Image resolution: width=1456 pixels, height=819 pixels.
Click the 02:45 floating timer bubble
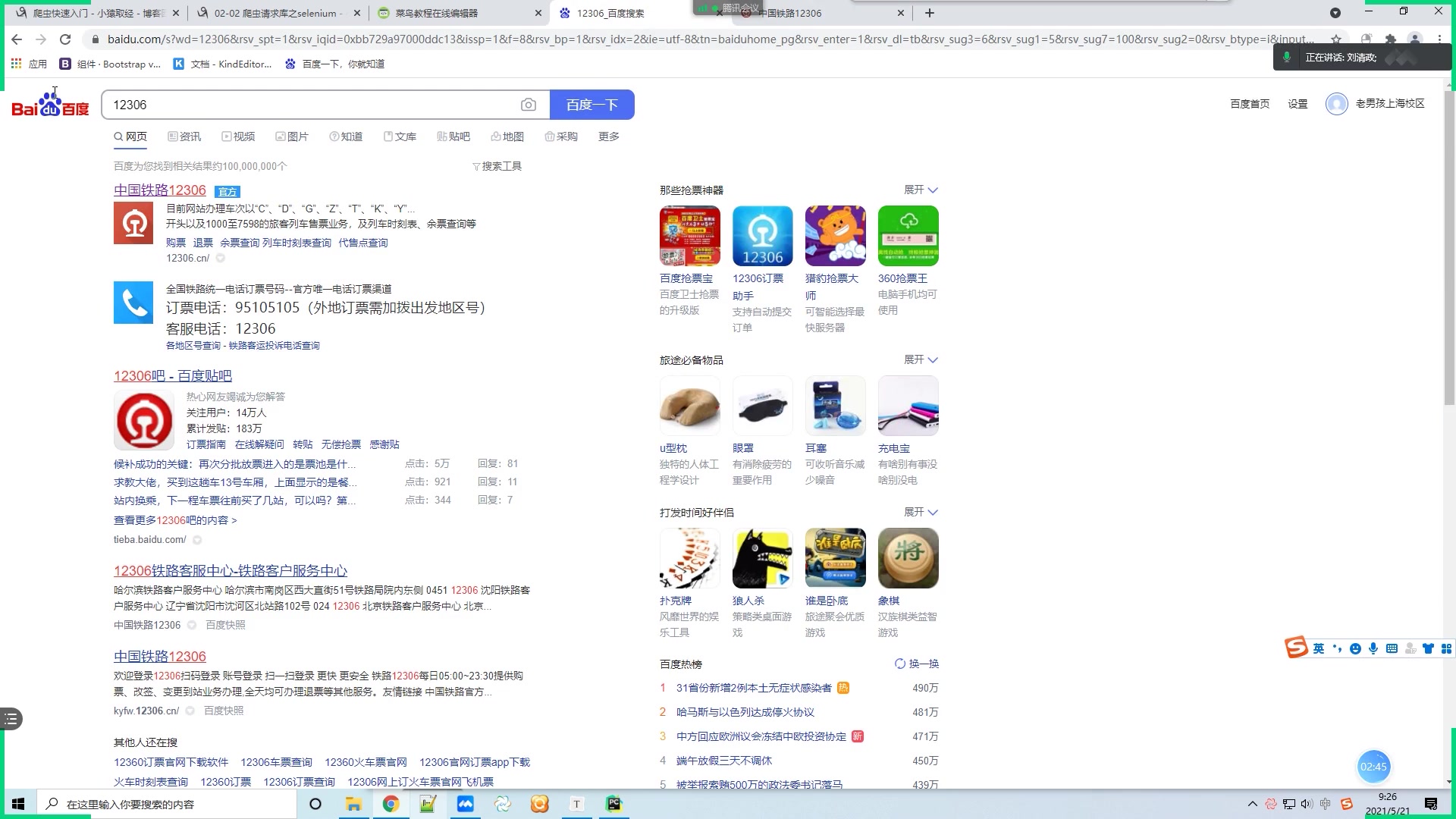tap(1373, 767)
